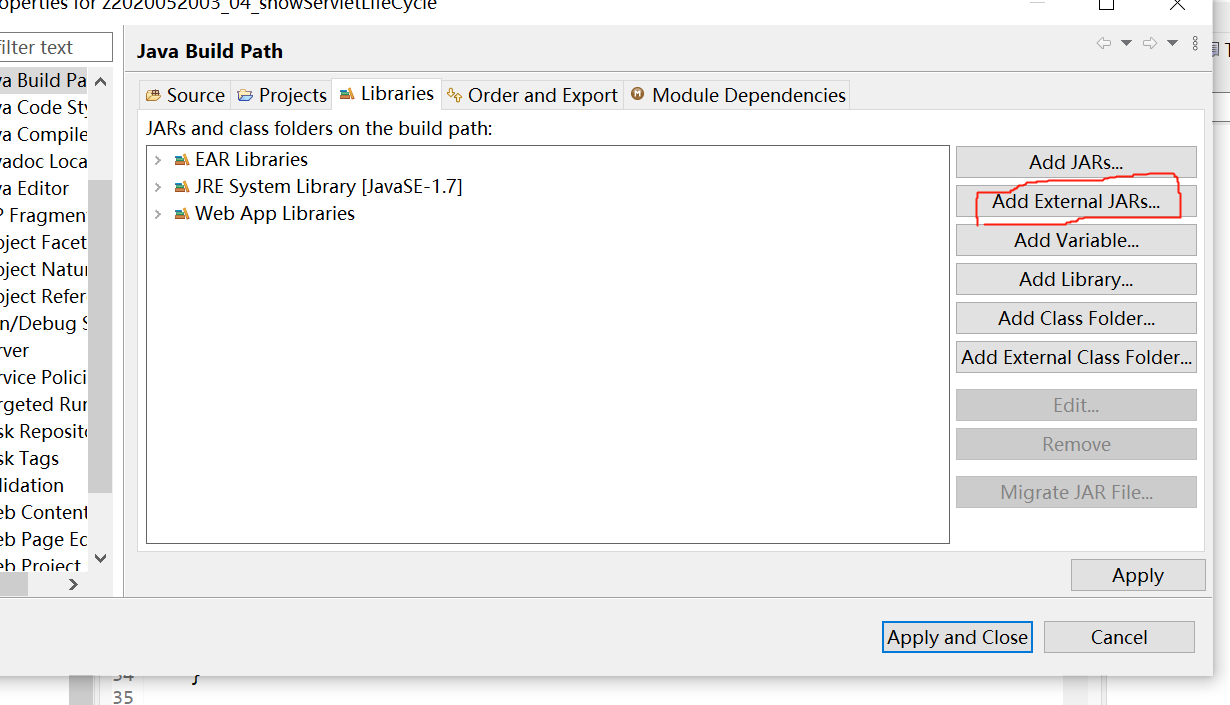Open the three-dot view menu icon
Screen dimensions: 1230x705
coord(1195,43)
